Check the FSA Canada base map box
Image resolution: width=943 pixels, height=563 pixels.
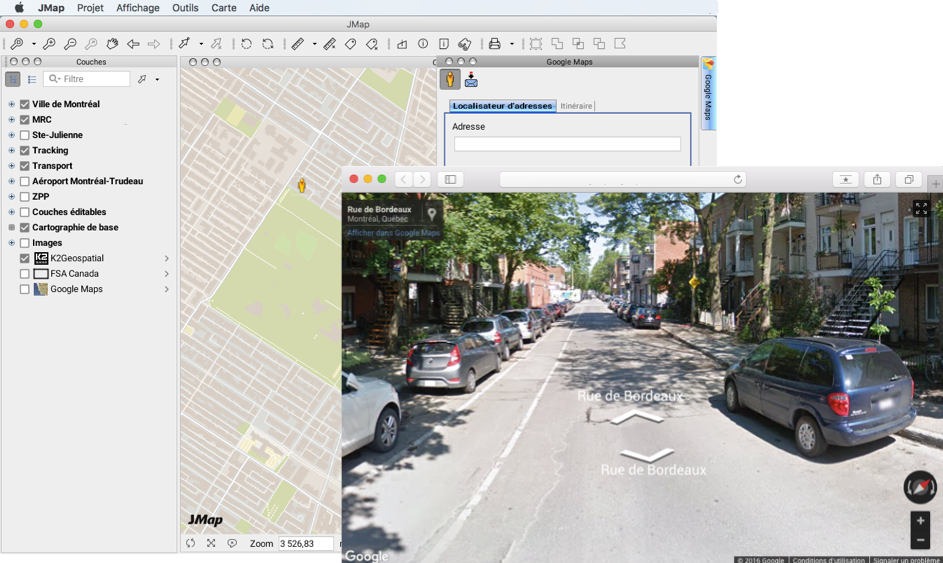pyautogui.click(x=25, y=274)
